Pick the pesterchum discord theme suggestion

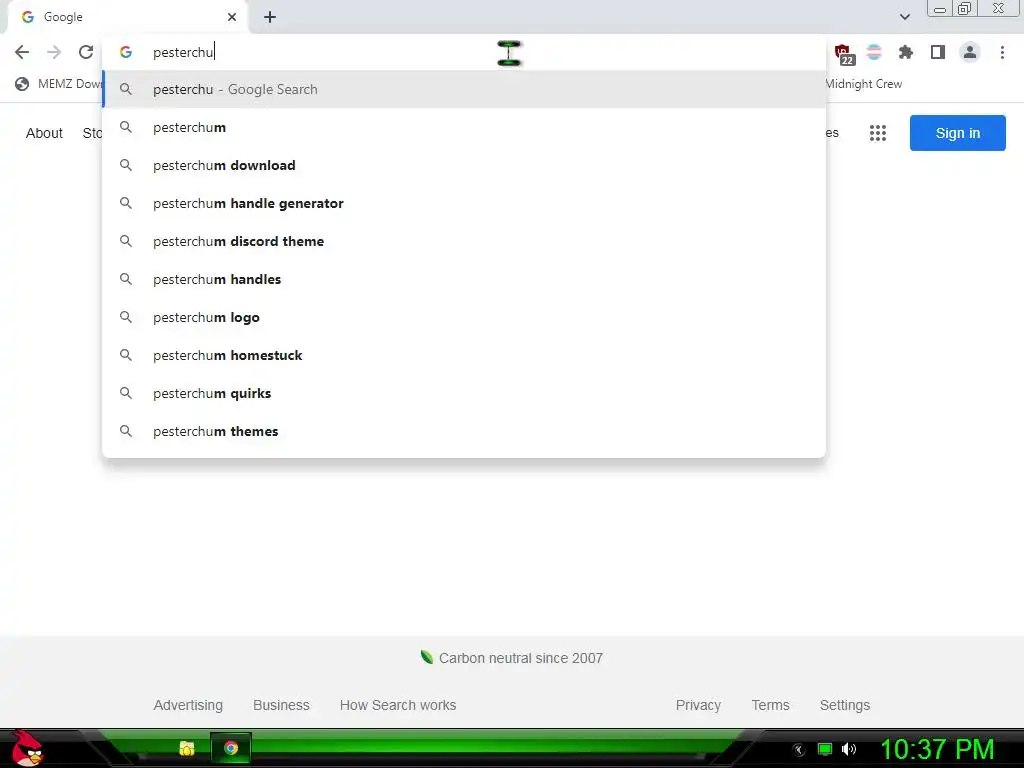click(x=464, y=241)
